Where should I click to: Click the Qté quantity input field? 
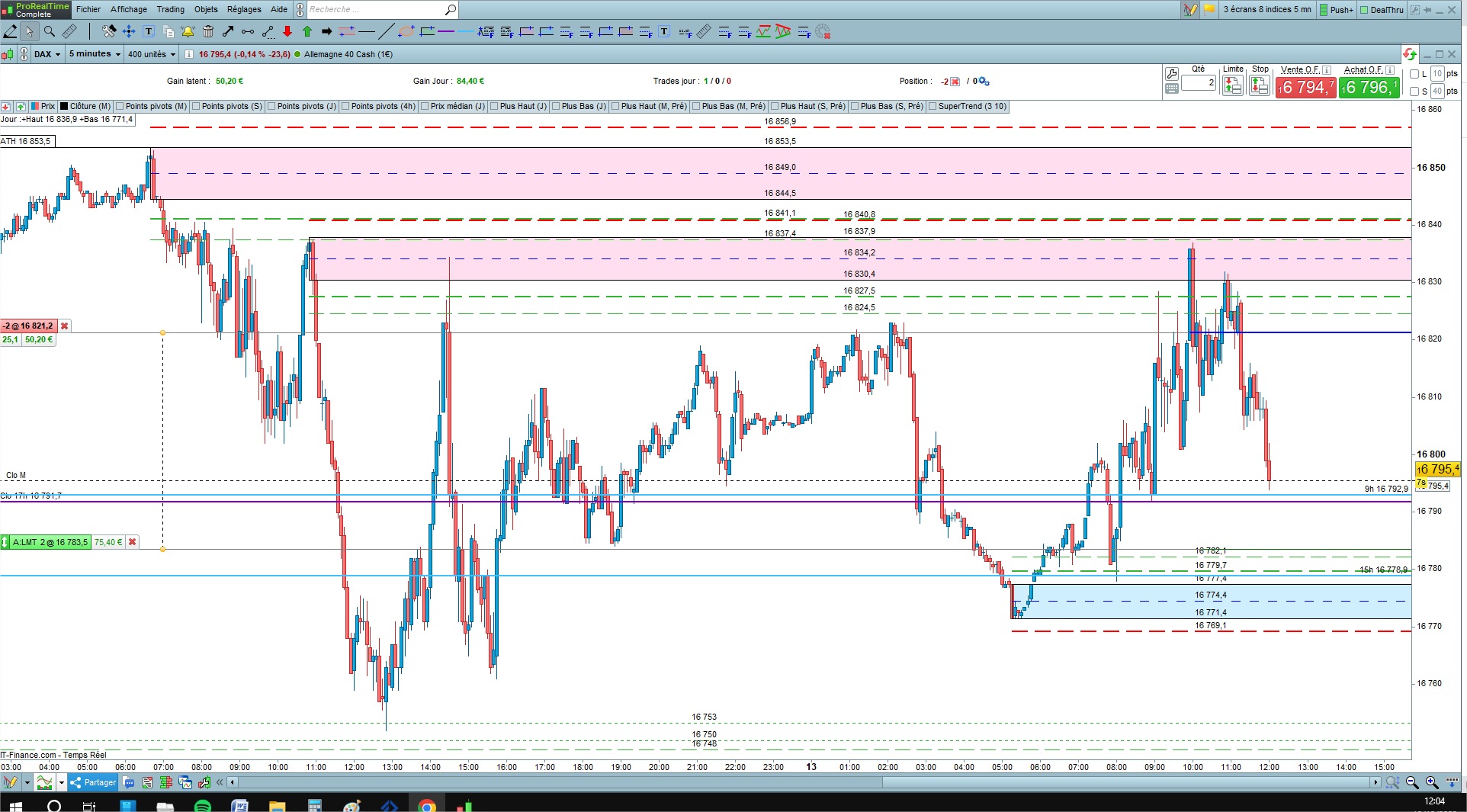tap(1199, 82)
